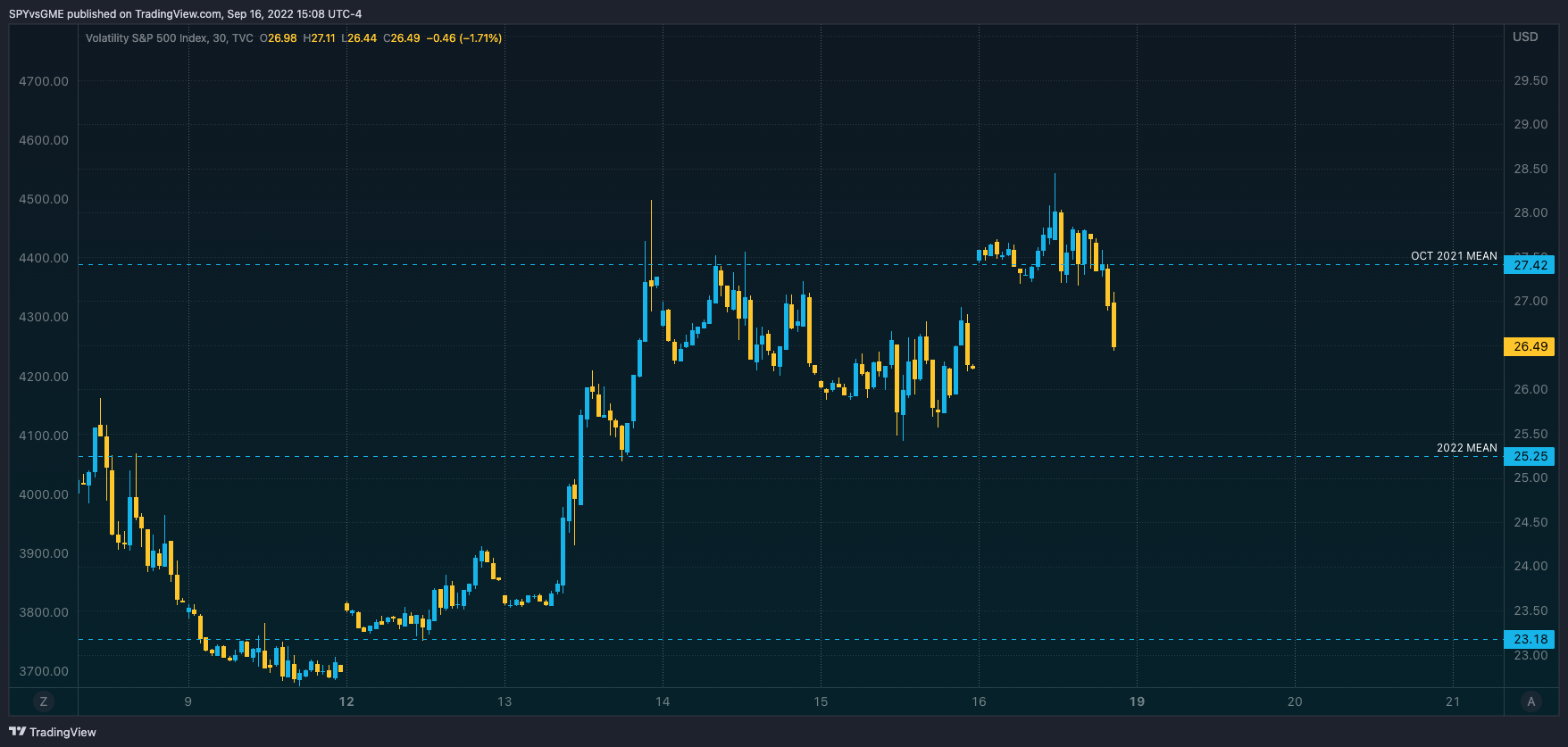1568x747 pixels.
Task: Click 23.50 on the right price scale
Action: point(1530,610)
